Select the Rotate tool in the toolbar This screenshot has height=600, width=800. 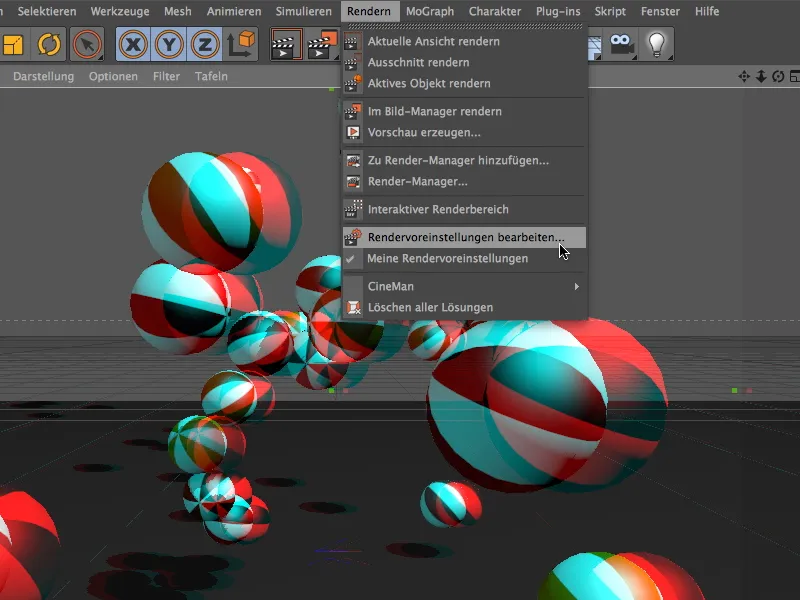48,45
